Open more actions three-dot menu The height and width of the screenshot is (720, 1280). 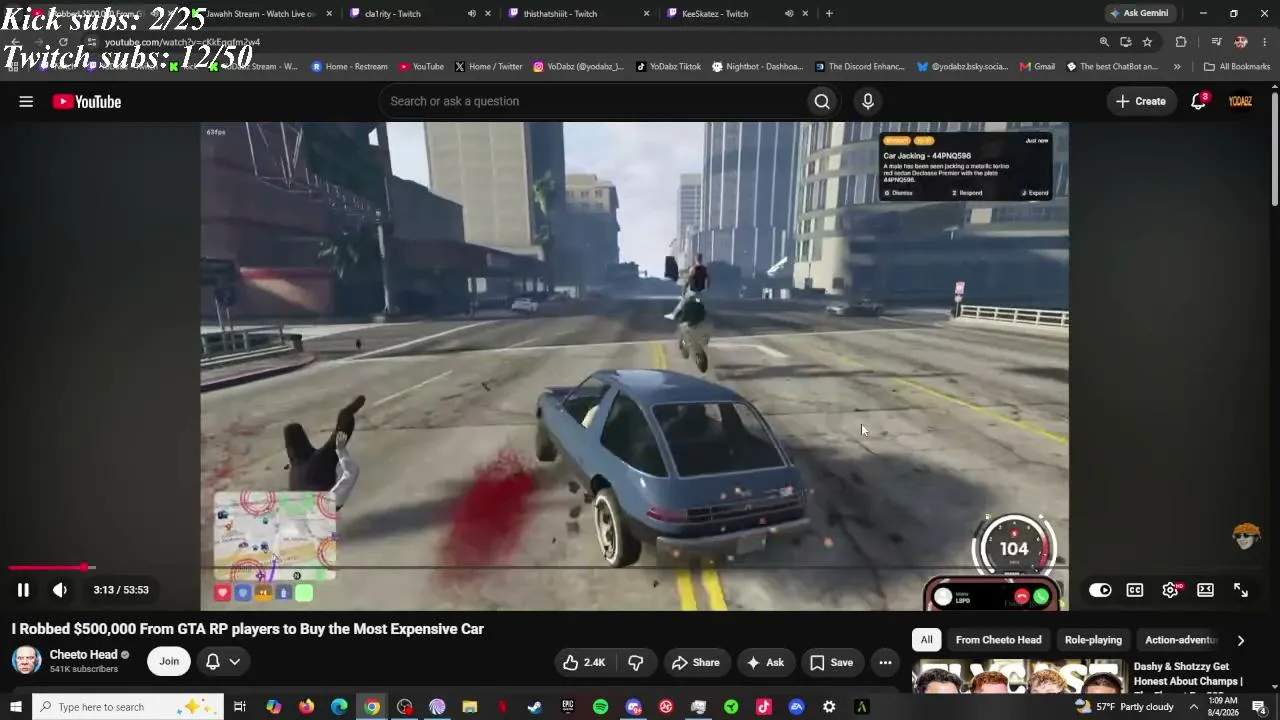(885, 662)
